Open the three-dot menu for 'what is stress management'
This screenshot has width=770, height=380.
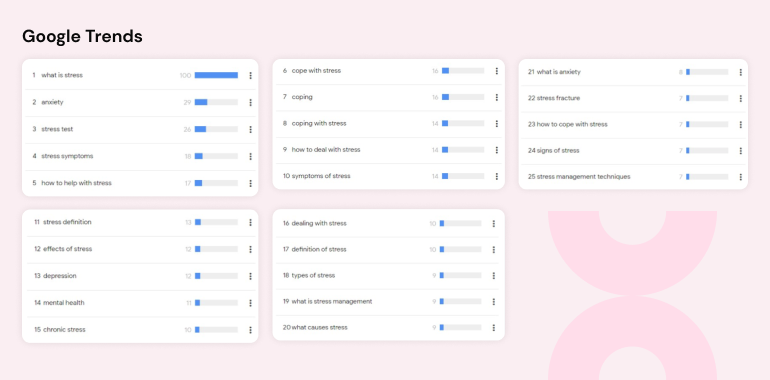click(494, 301)
